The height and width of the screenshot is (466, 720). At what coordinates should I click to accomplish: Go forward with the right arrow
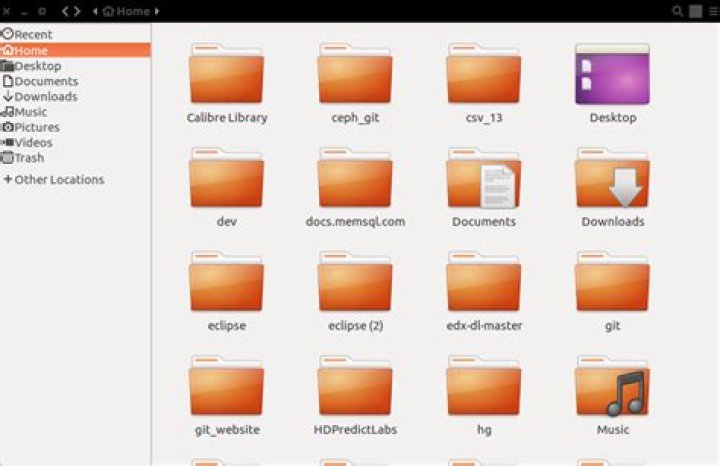click(77, 11)
